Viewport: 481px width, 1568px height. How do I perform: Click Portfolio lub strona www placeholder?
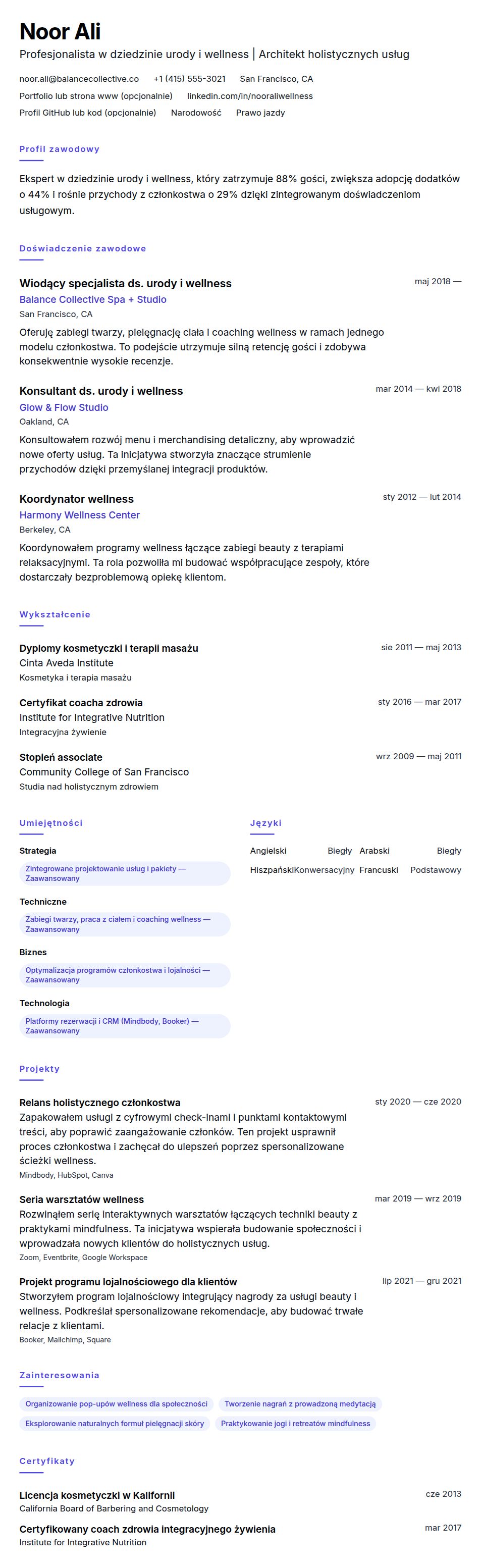click(x=95, y=96)
